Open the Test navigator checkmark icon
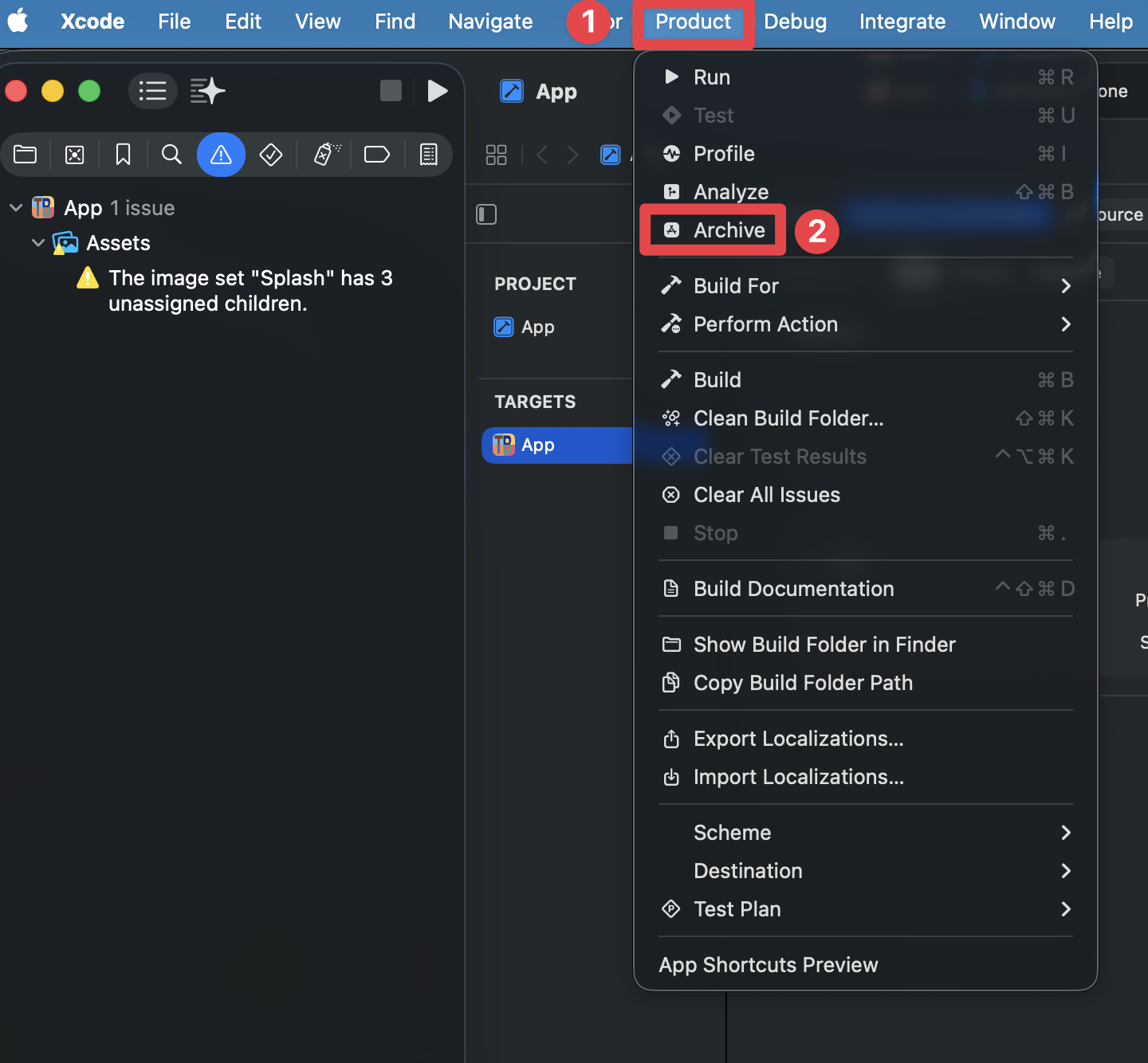This screenshot has height=1063, width=1148. pyautogui.click(x=270, y=155)
